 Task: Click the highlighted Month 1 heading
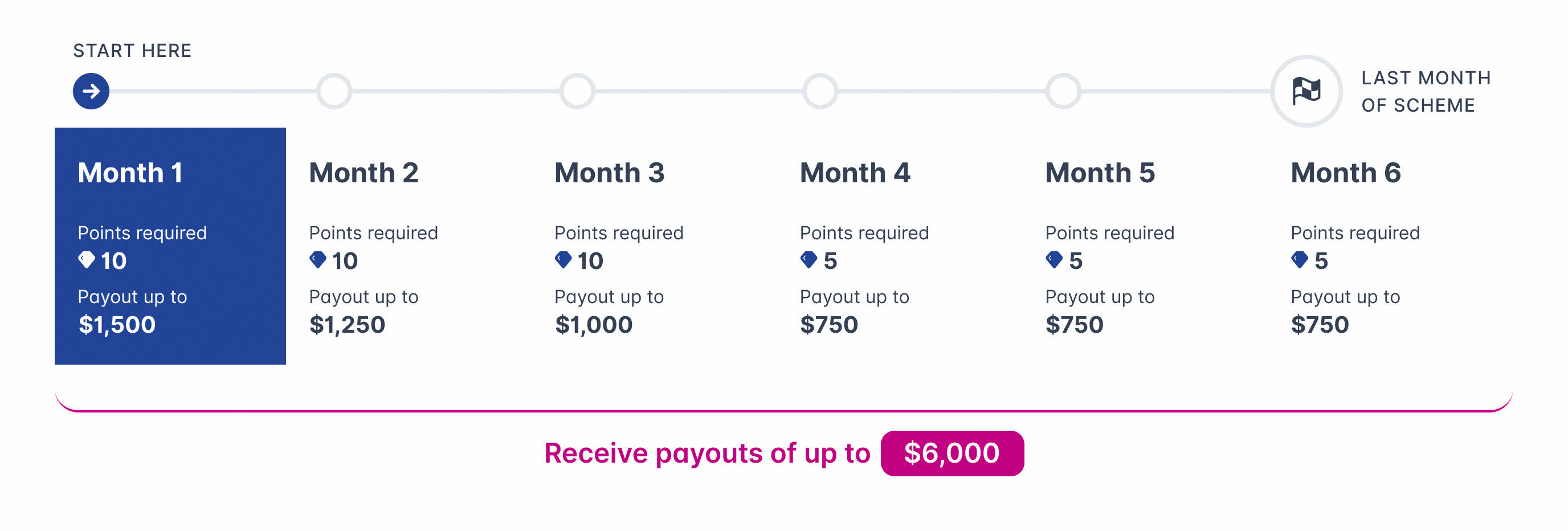(x=130, y=173)
